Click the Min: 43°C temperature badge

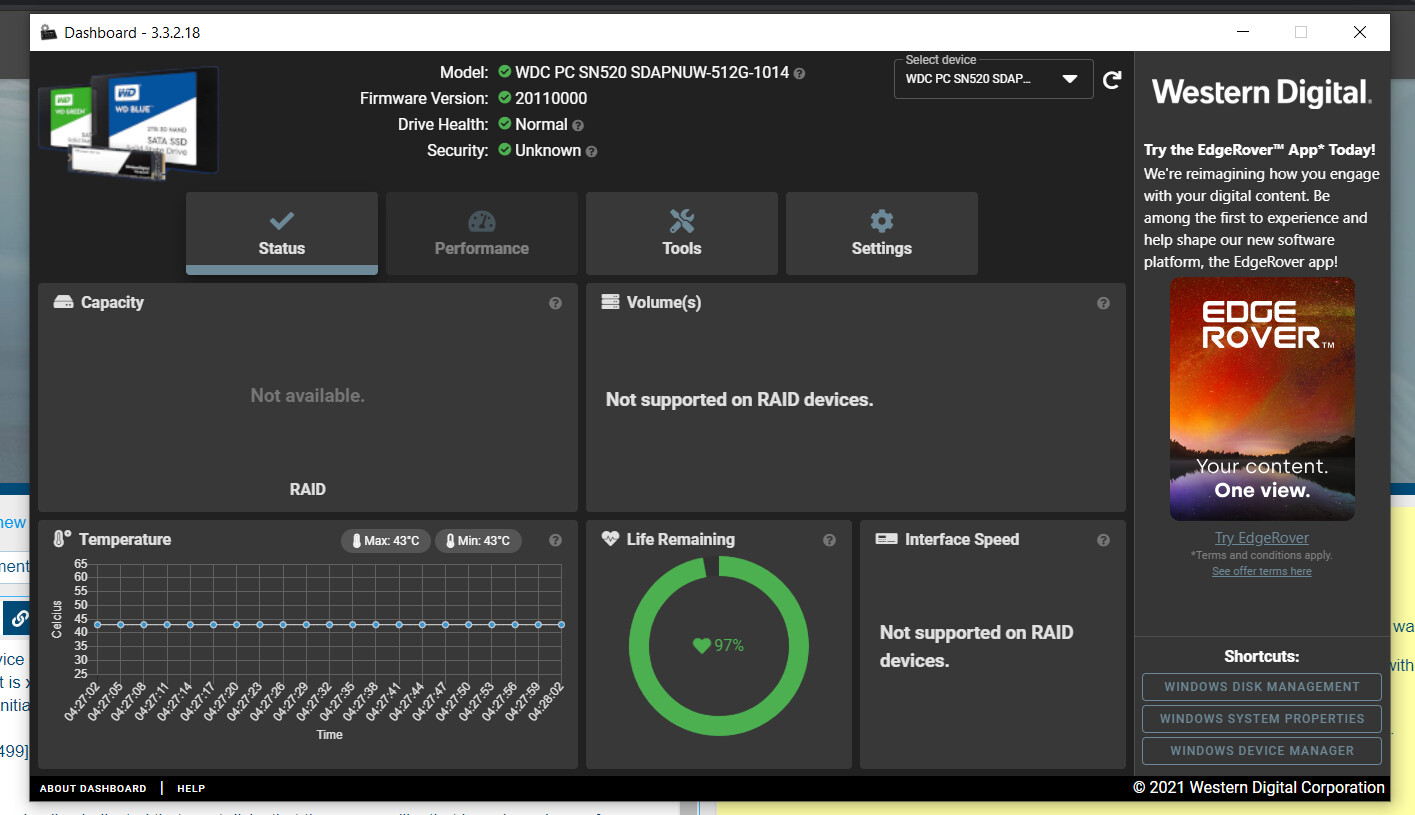click(478, 541)
